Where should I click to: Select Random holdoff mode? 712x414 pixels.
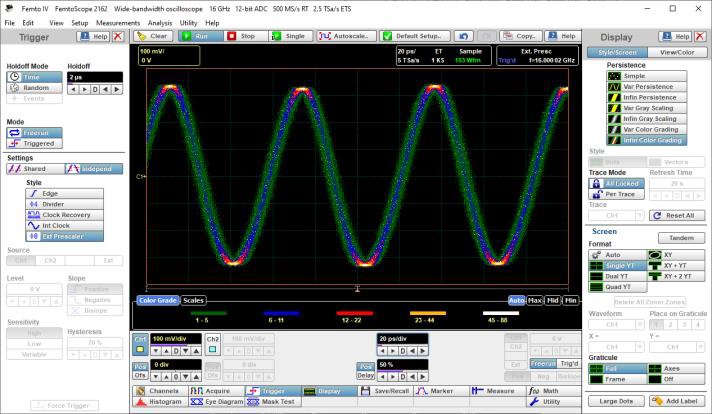35,87
